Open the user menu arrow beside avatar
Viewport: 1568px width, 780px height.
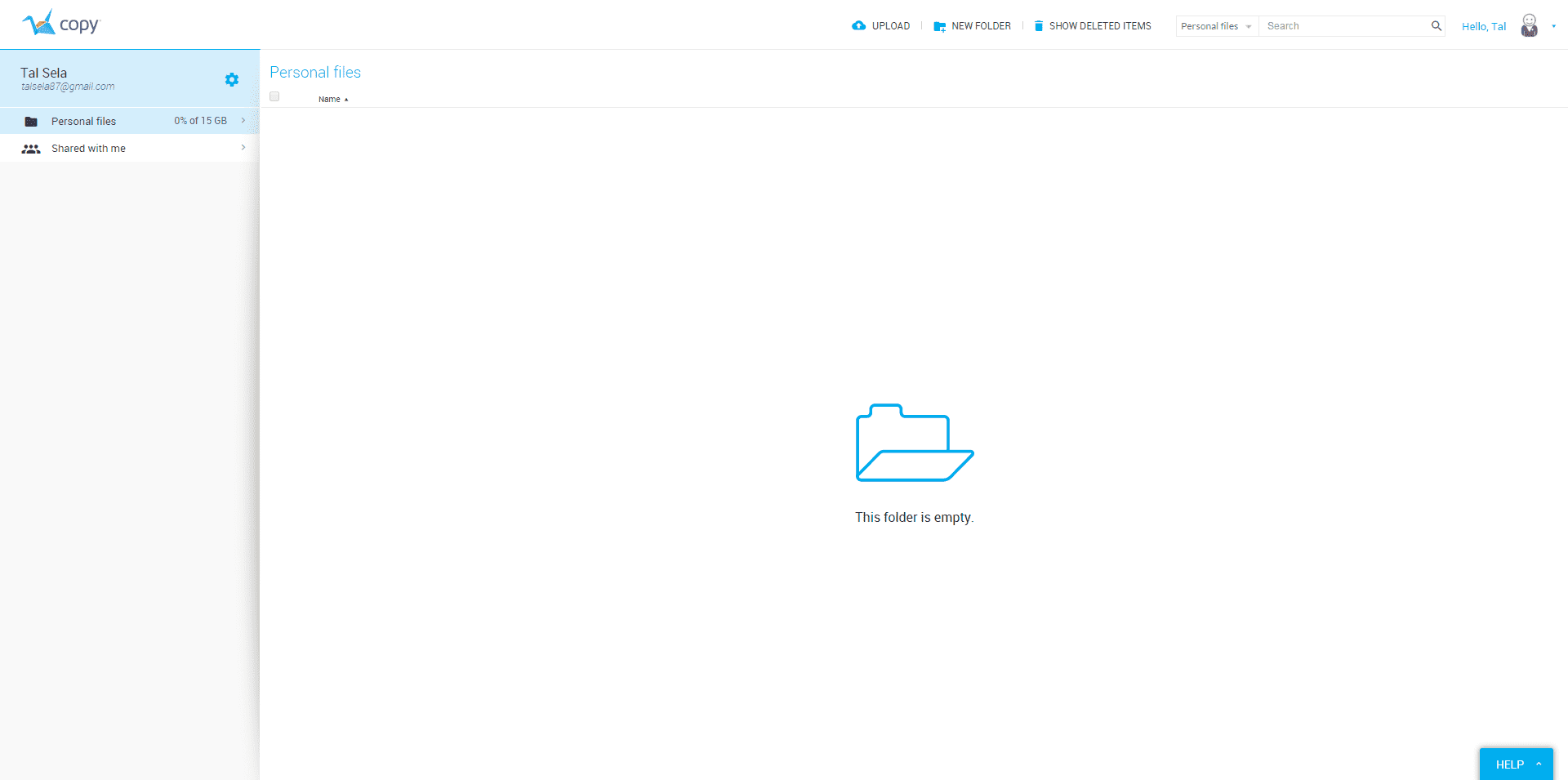pyautogui.click(x=1553, y=26)
